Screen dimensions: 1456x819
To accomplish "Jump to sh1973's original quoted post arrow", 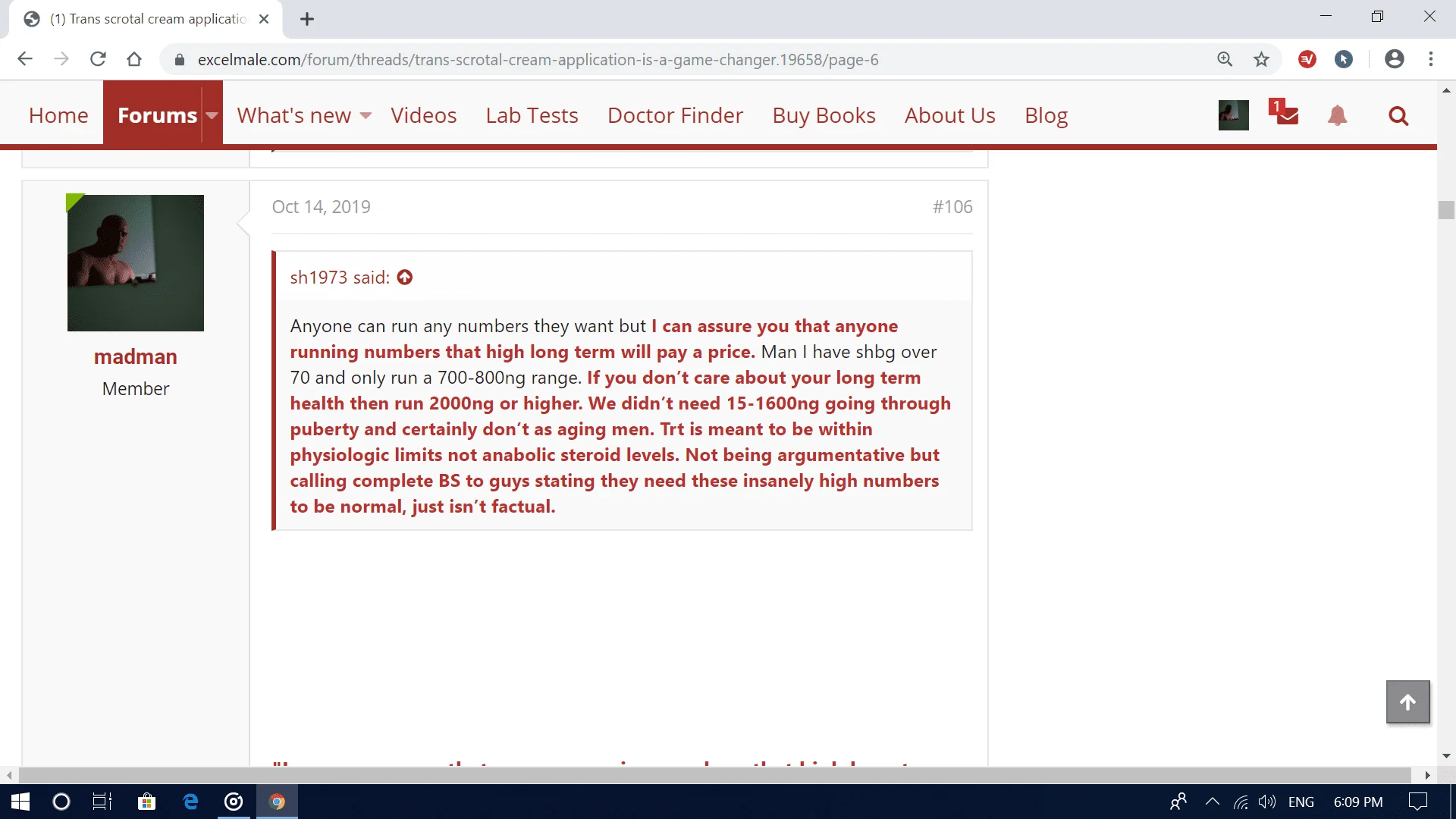I will tap(405, 278).
